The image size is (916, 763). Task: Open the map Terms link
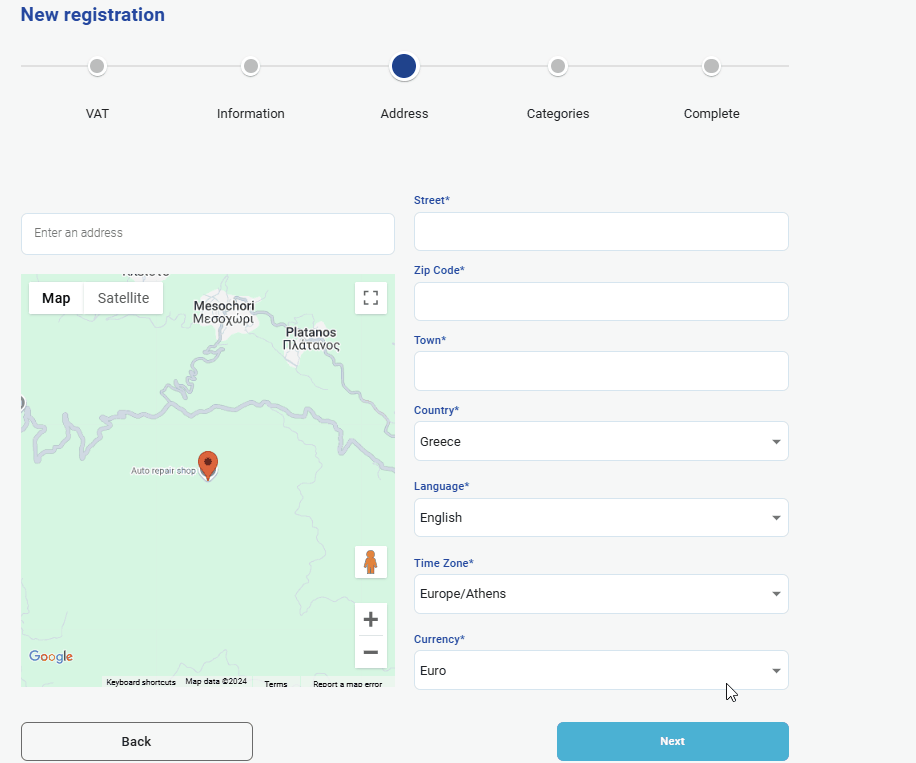point(276,684)
